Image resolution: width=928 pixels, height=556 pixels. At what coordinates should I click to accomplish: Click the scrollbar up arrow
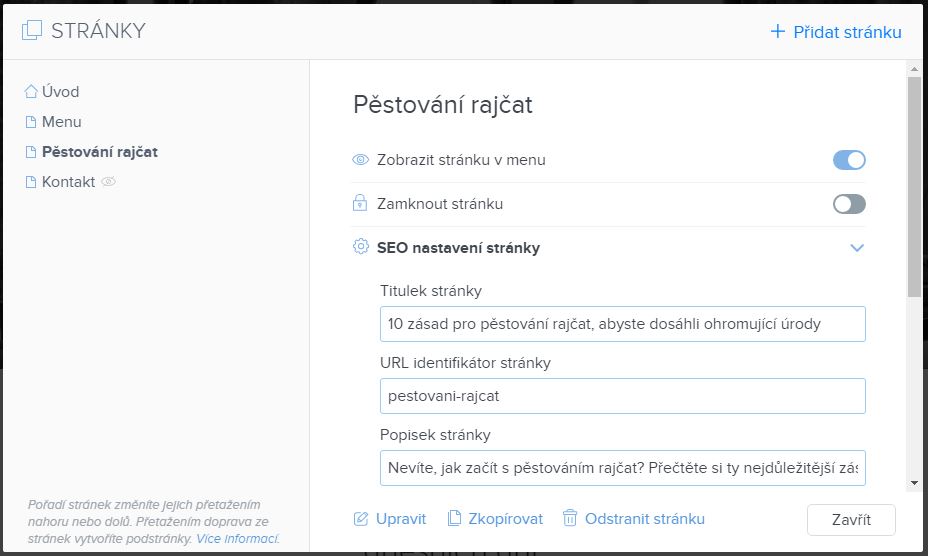[914, 69]
